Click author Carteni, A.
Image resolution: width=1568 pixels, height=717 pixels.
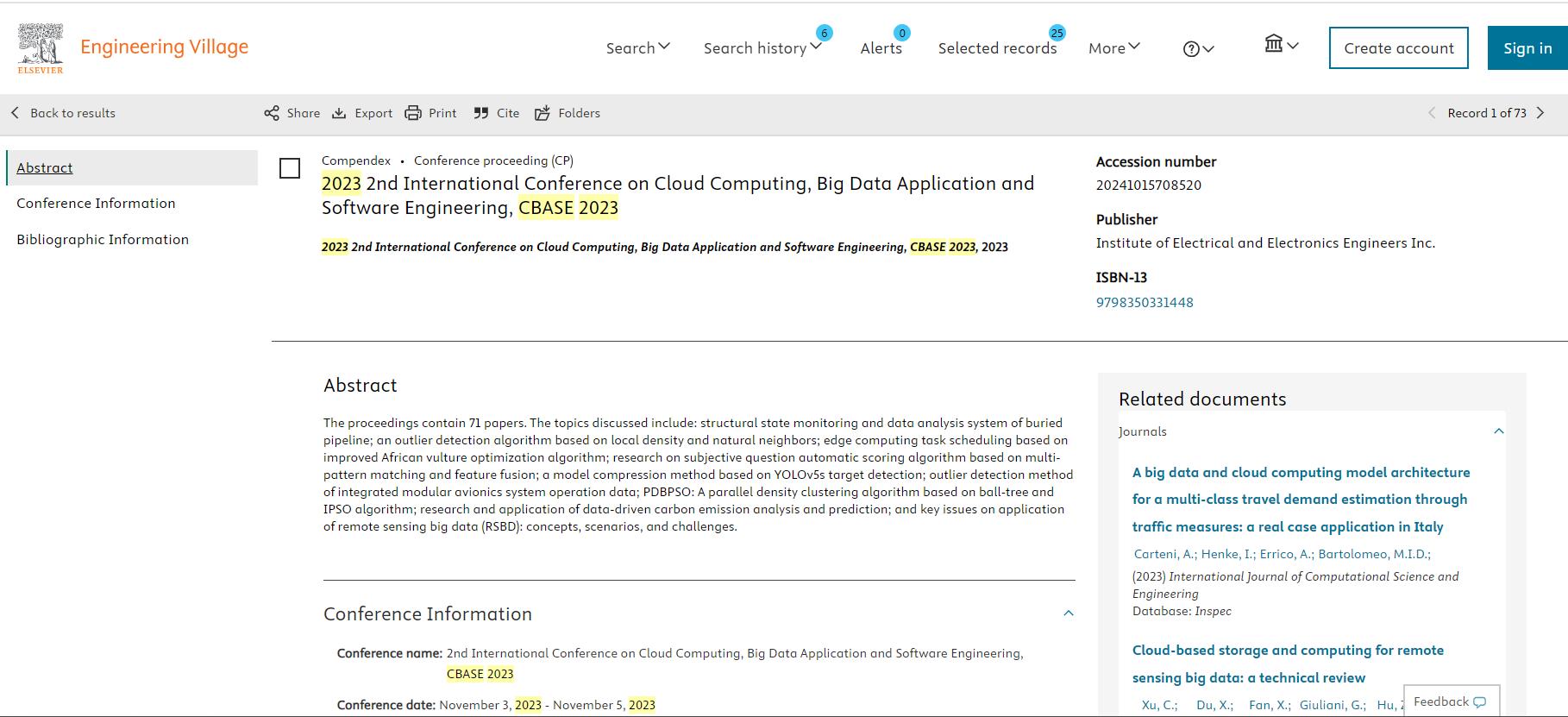pos(1164,554)
